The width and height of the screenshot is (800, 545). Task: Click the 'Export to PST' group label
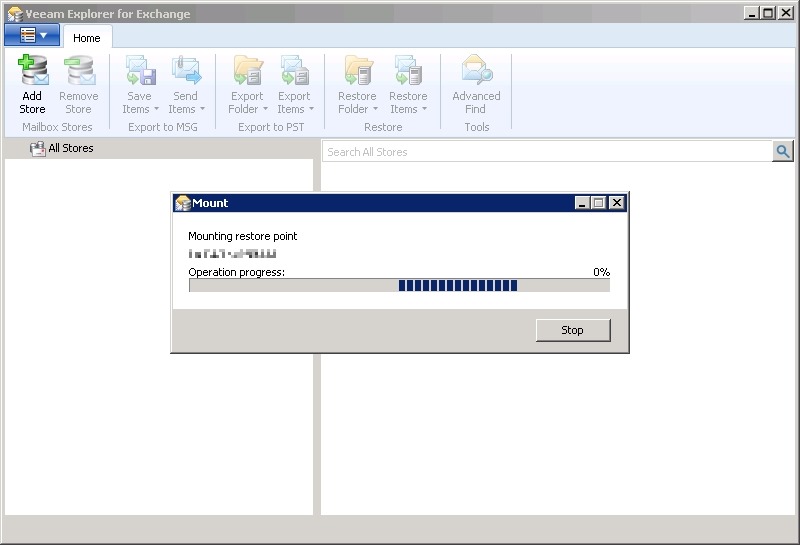[271, 127]
